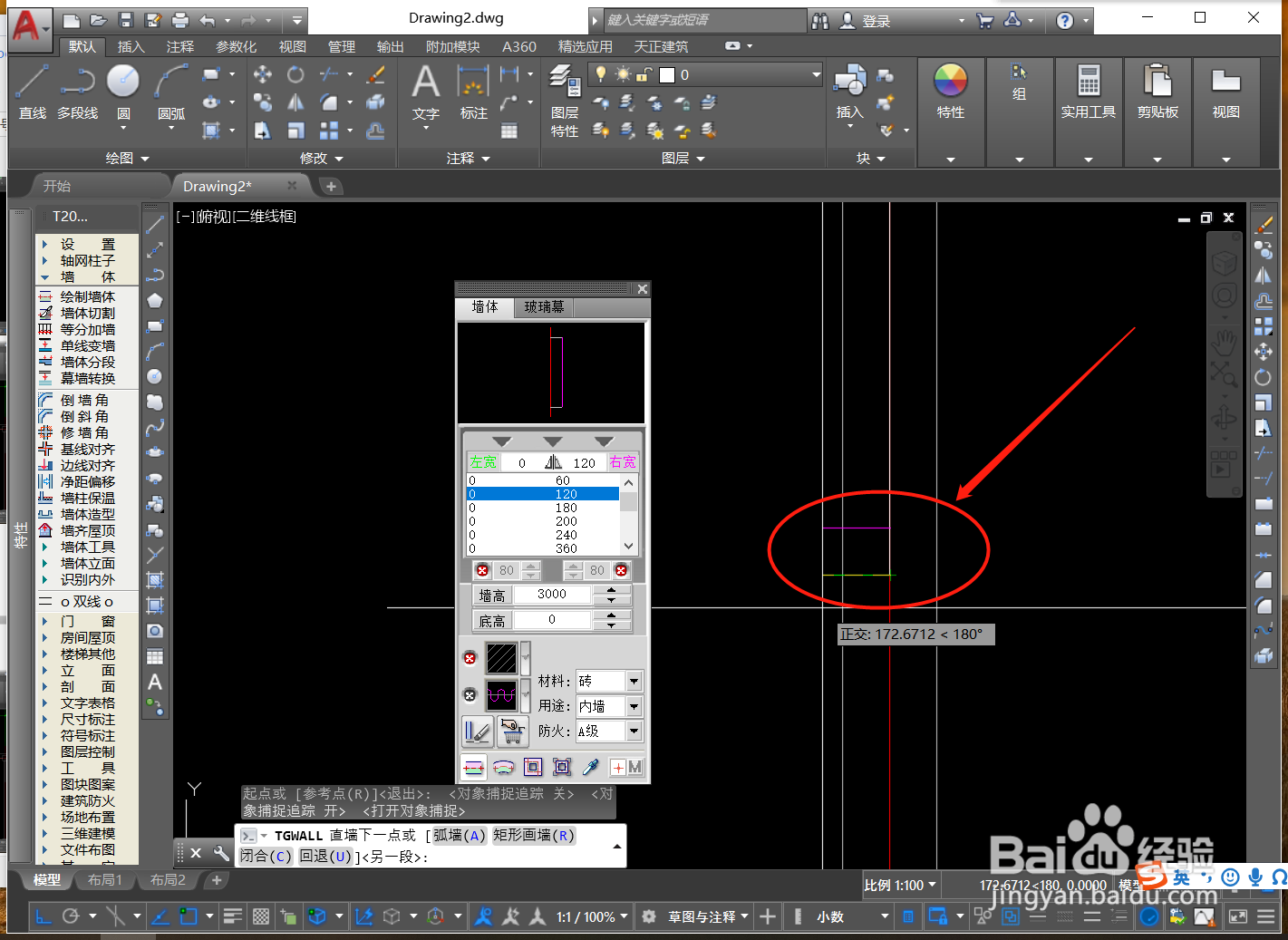Open the 剪贴板 clipboard panel
Image resolution: width=1288 pixels, height=940 pixels.
tap(1157, 91)
